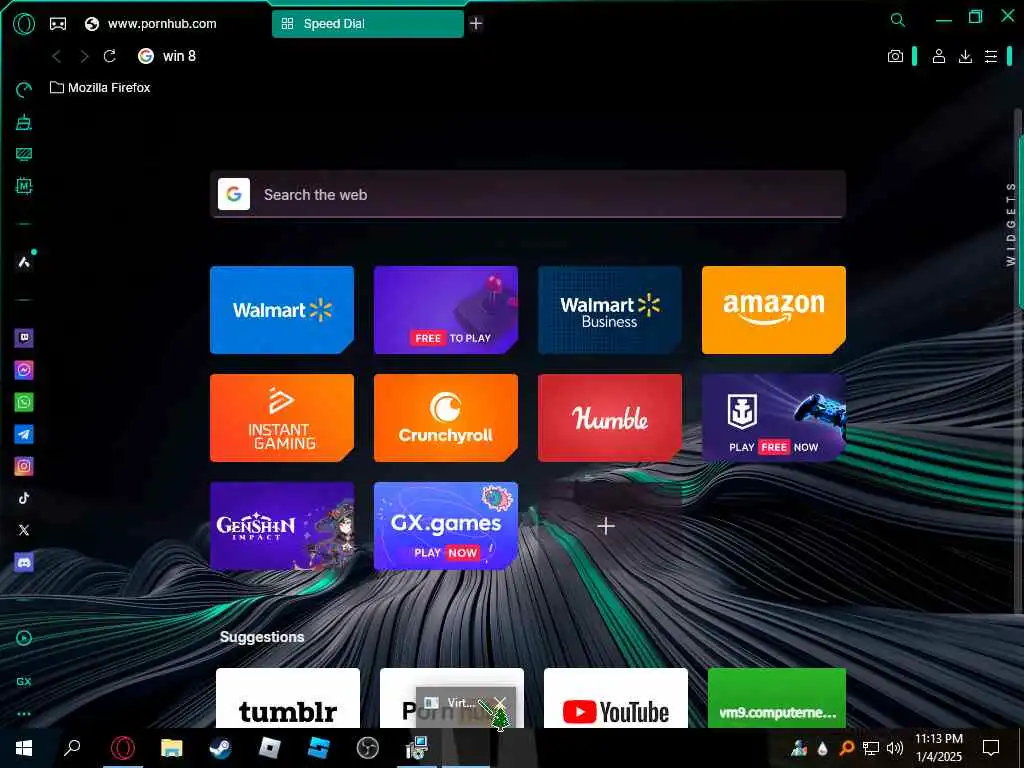The height and width of the screenshot is (768, 1024).
Task: Open File Explorer from taskbar
Action: [x=172, y=748]
